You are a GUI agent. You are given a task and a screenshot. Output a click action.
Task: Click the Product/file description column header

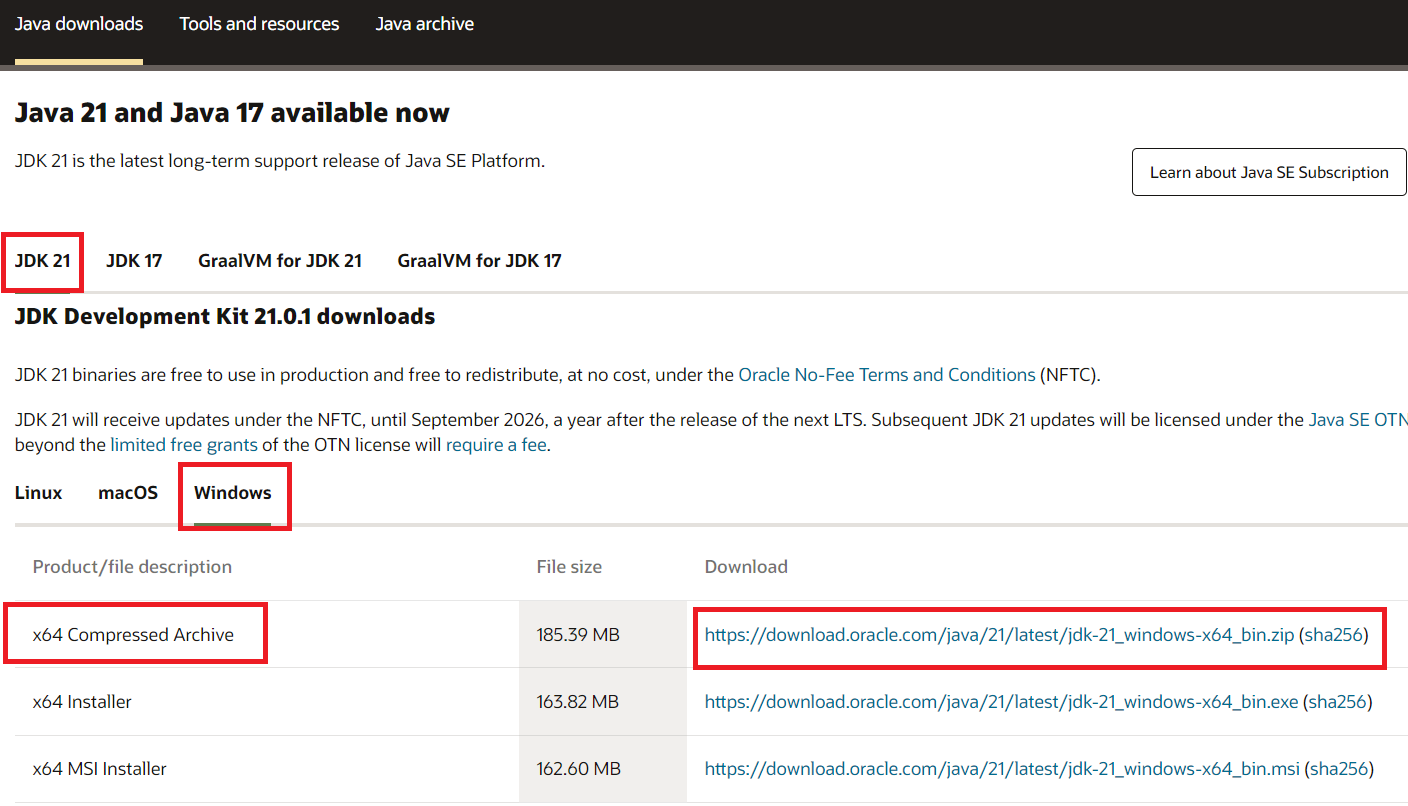(132, 567)
